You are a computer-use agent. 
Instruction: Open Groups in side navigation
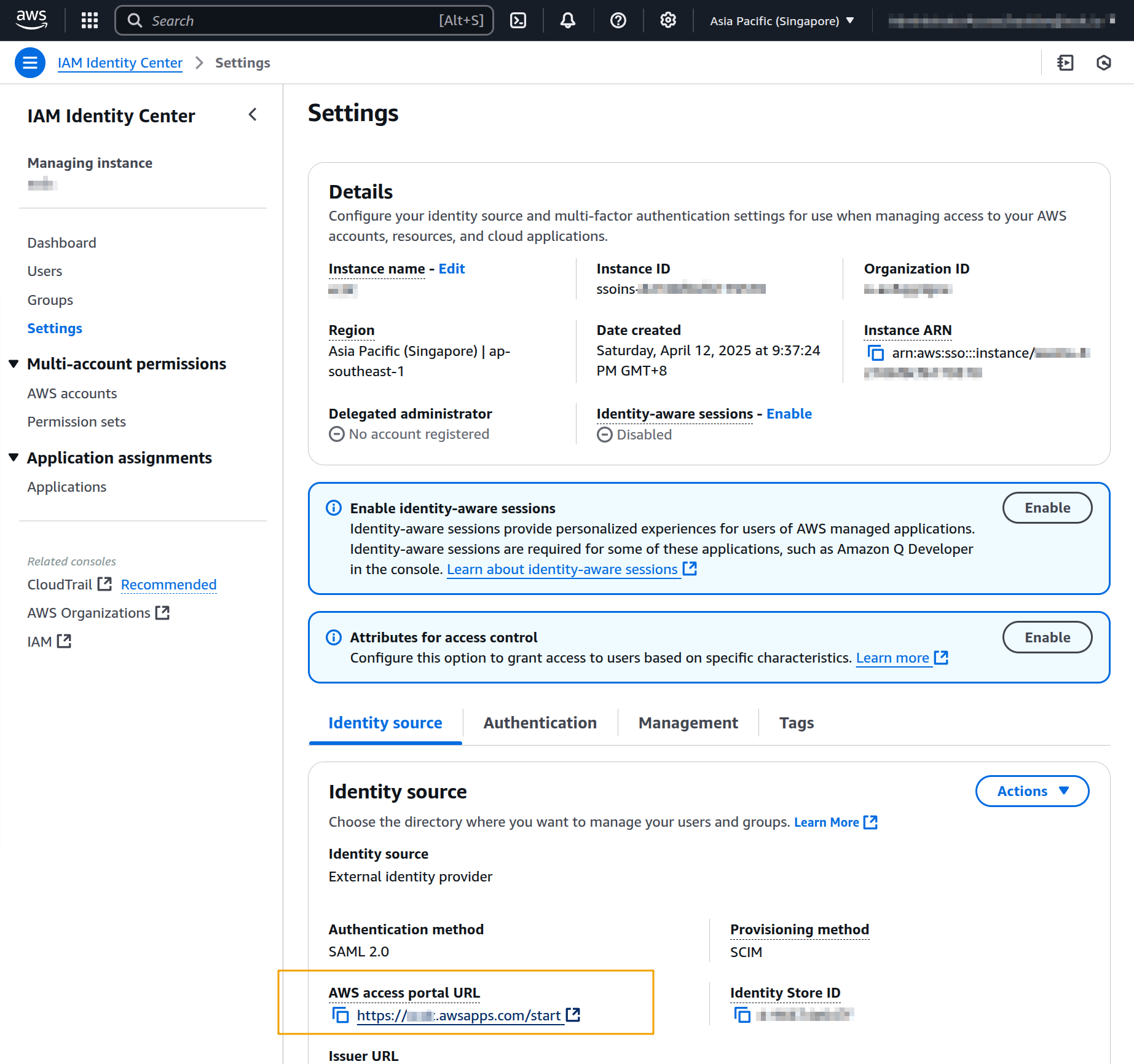(x=50, y=300)
